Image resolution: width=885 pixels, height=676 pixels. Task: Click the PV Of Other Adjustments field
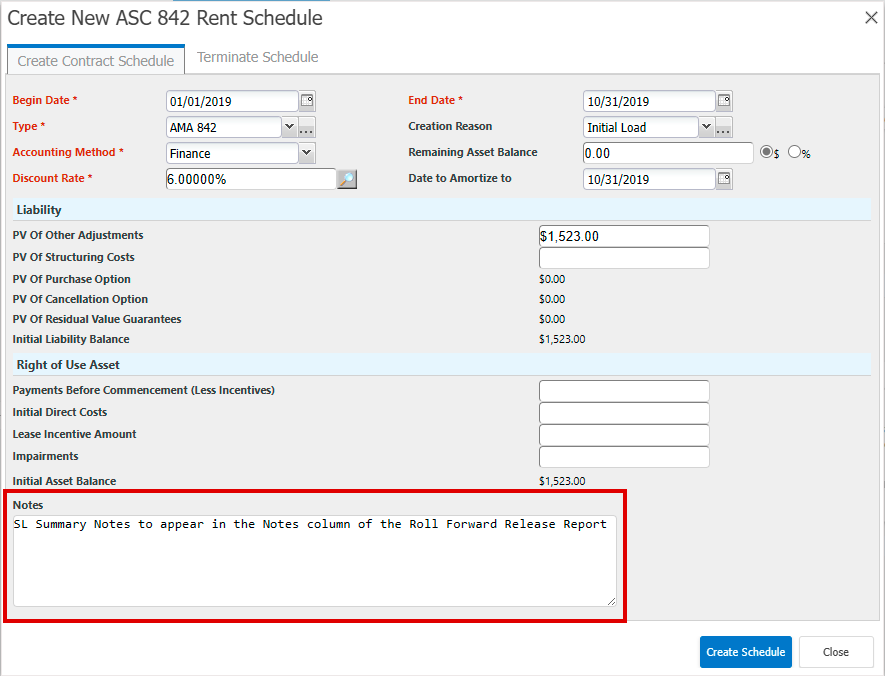coord(624,236)
